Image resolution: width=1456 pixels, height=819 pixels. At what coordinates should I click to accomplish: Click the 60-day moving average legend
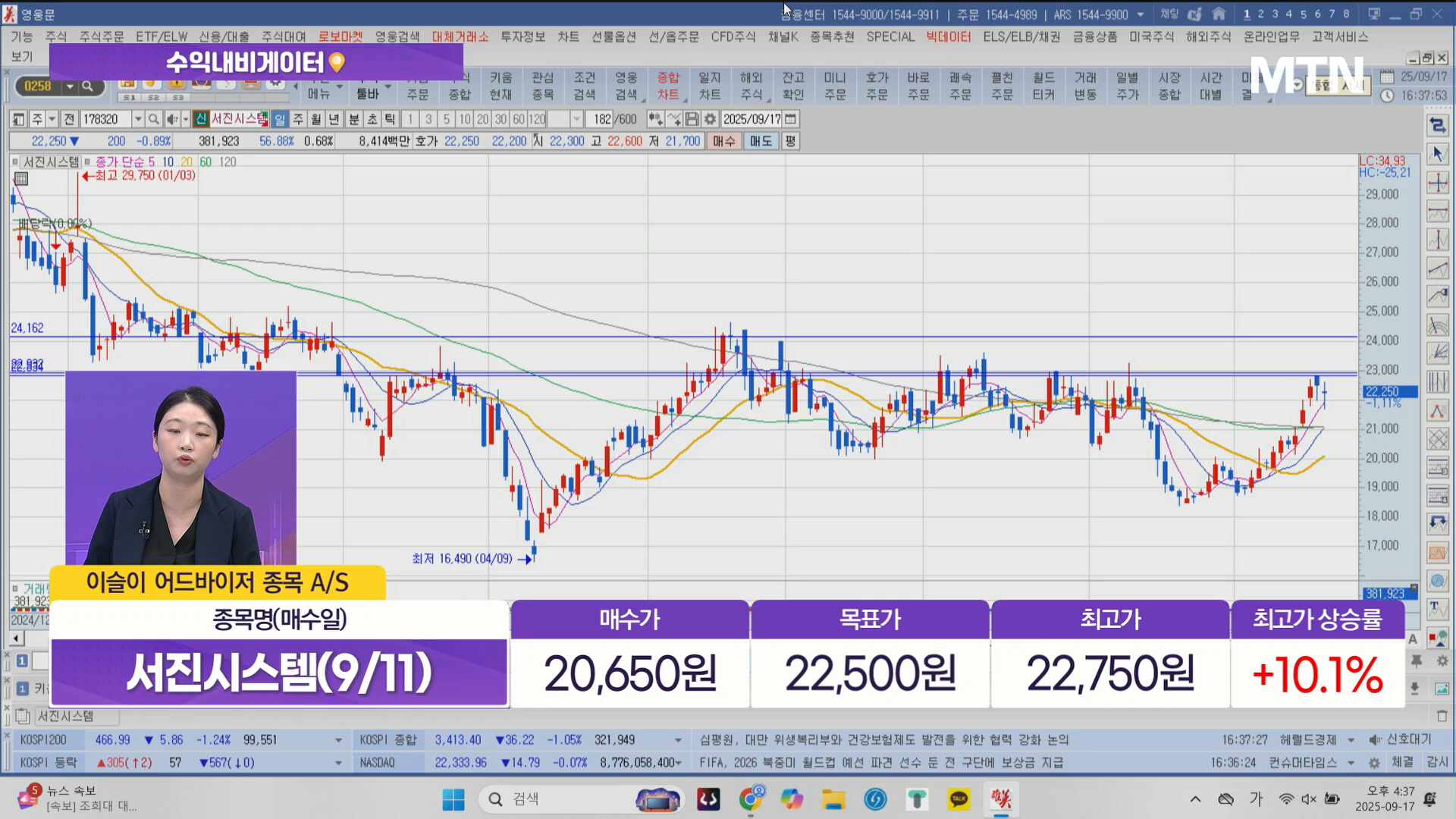pyautogui.click(x=206, y=162)
